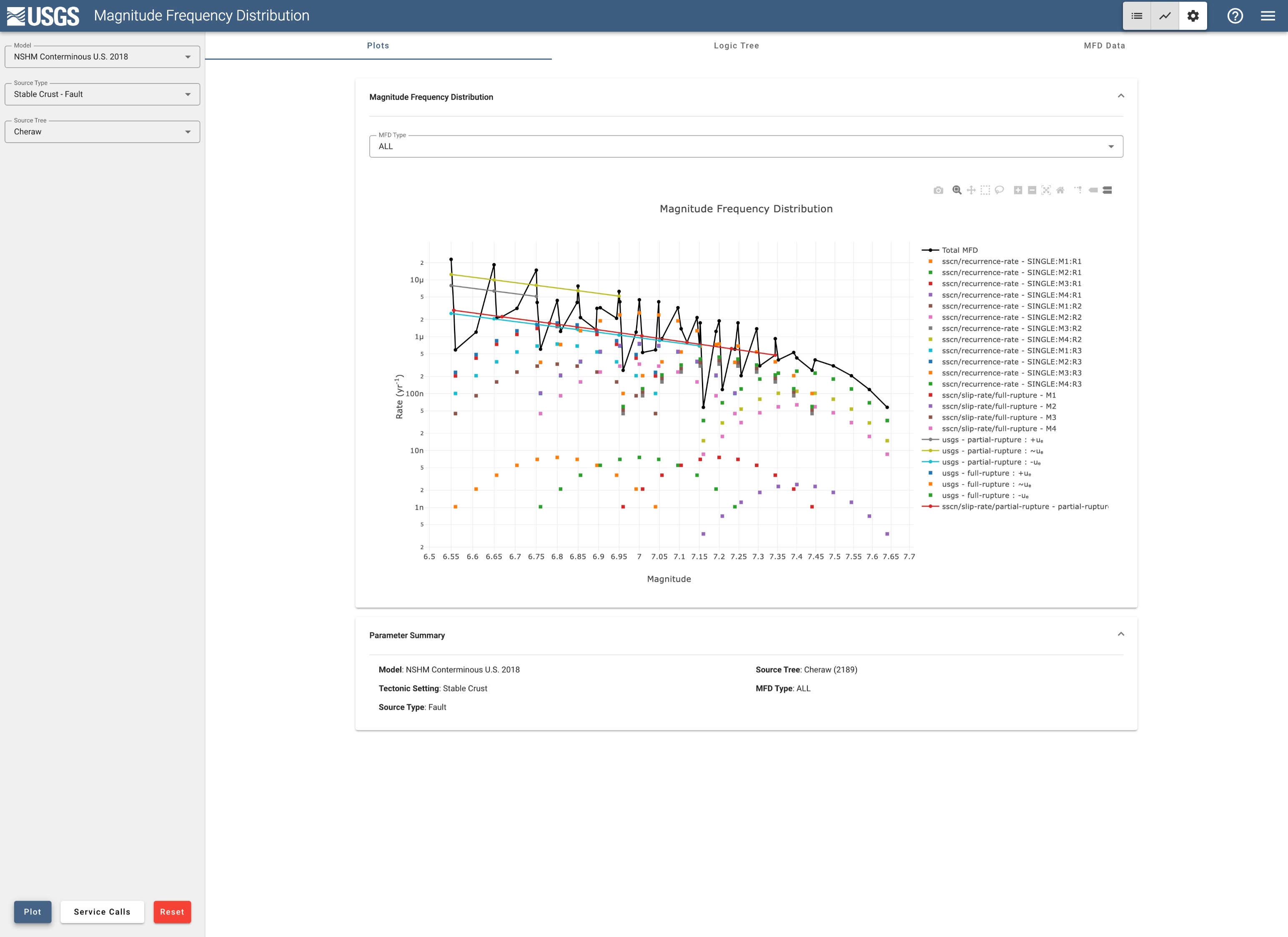This screenshot has width=1288, height=937.
Task: Click Source Type: Fault summary text
Action: click(x=412, y=707)
